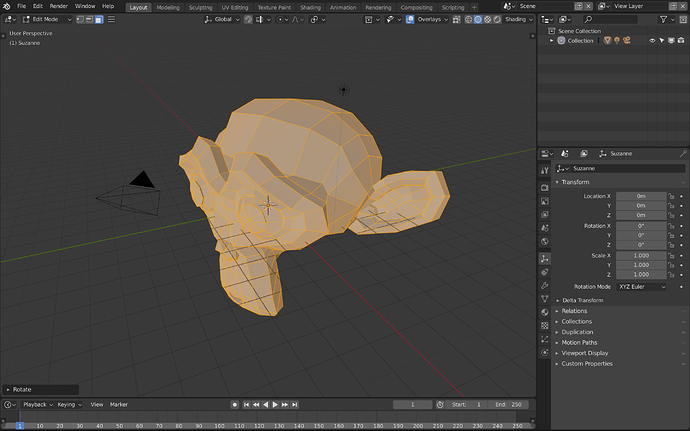Click the Scene icon in properties header
Screen dimensions: 690x431
coord(565,154)
